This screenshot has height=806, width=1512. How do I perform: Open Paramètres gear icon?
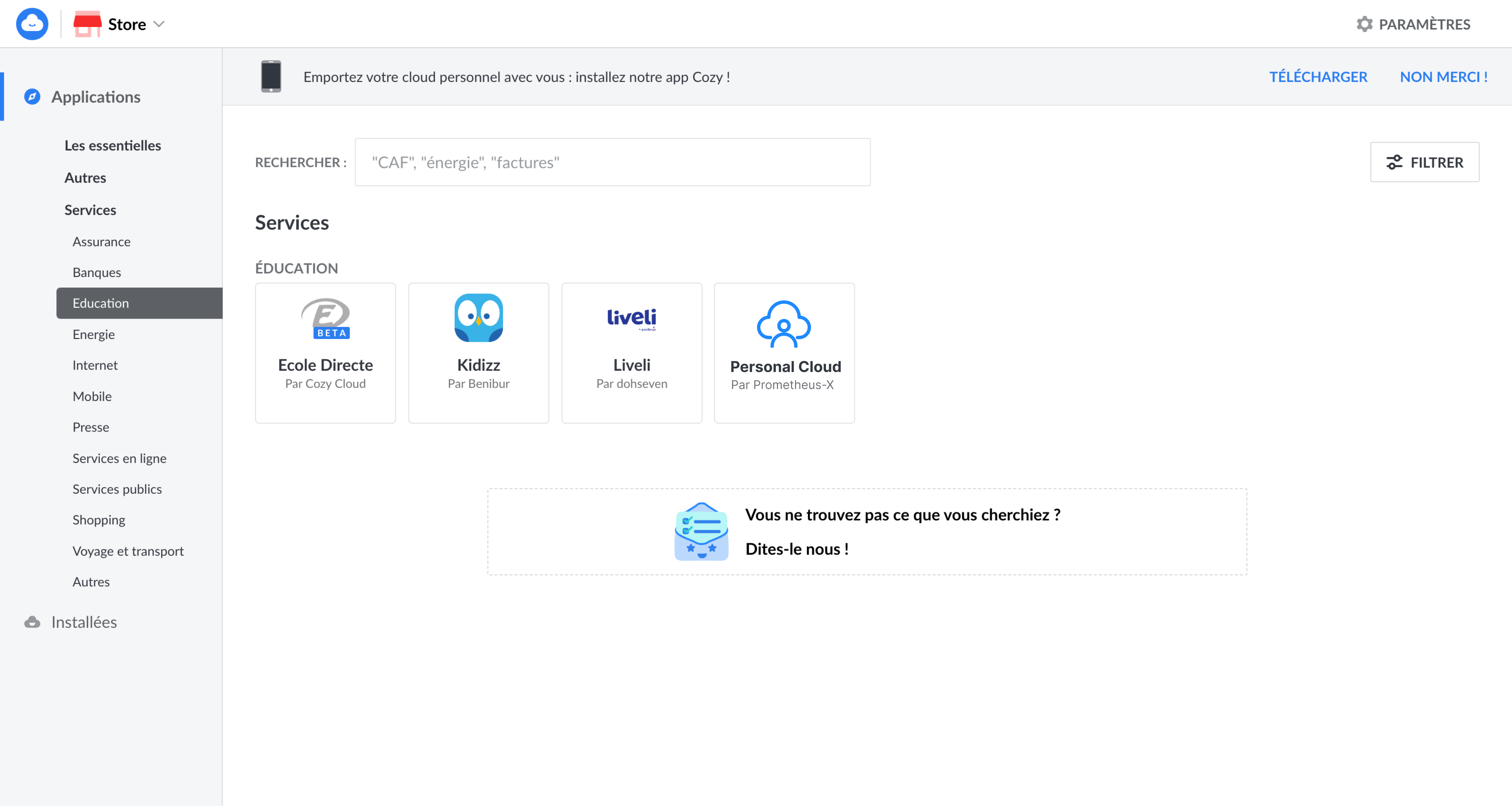click(1364, 24)
